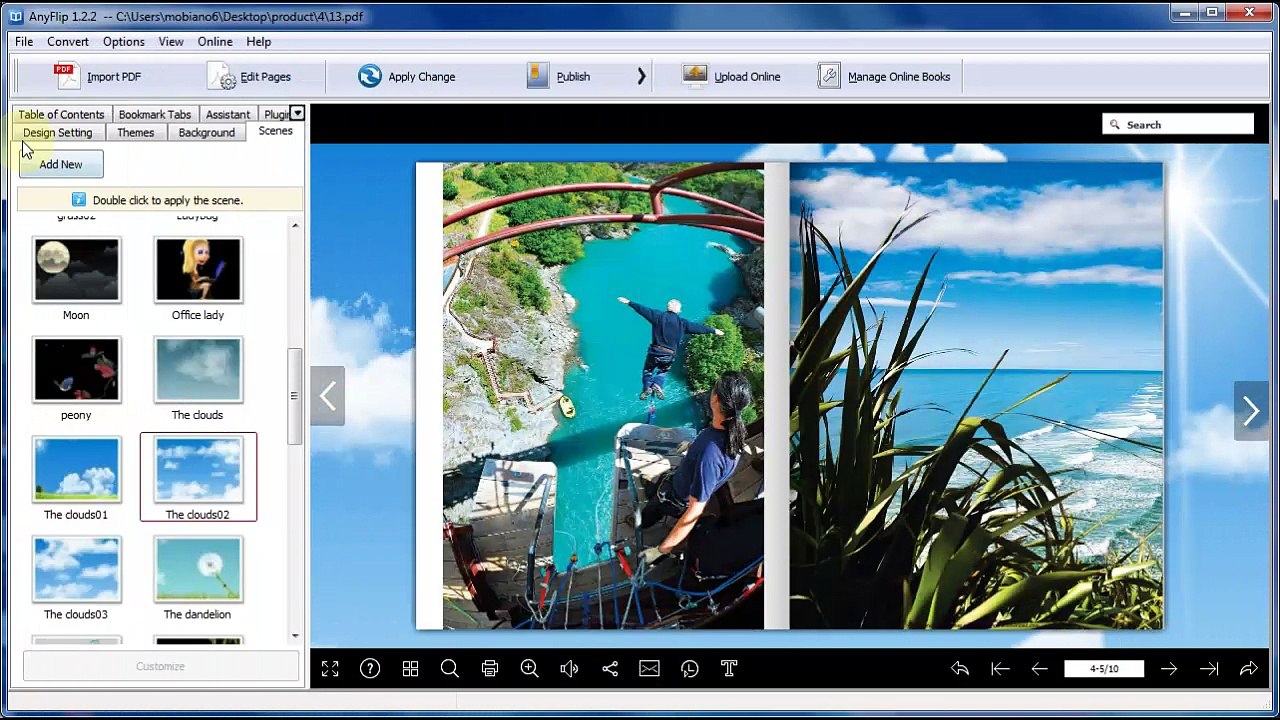Click the Customize button
Viewport: 1280px width, 720px height.
pyautogui.click(x=161, y=666)
